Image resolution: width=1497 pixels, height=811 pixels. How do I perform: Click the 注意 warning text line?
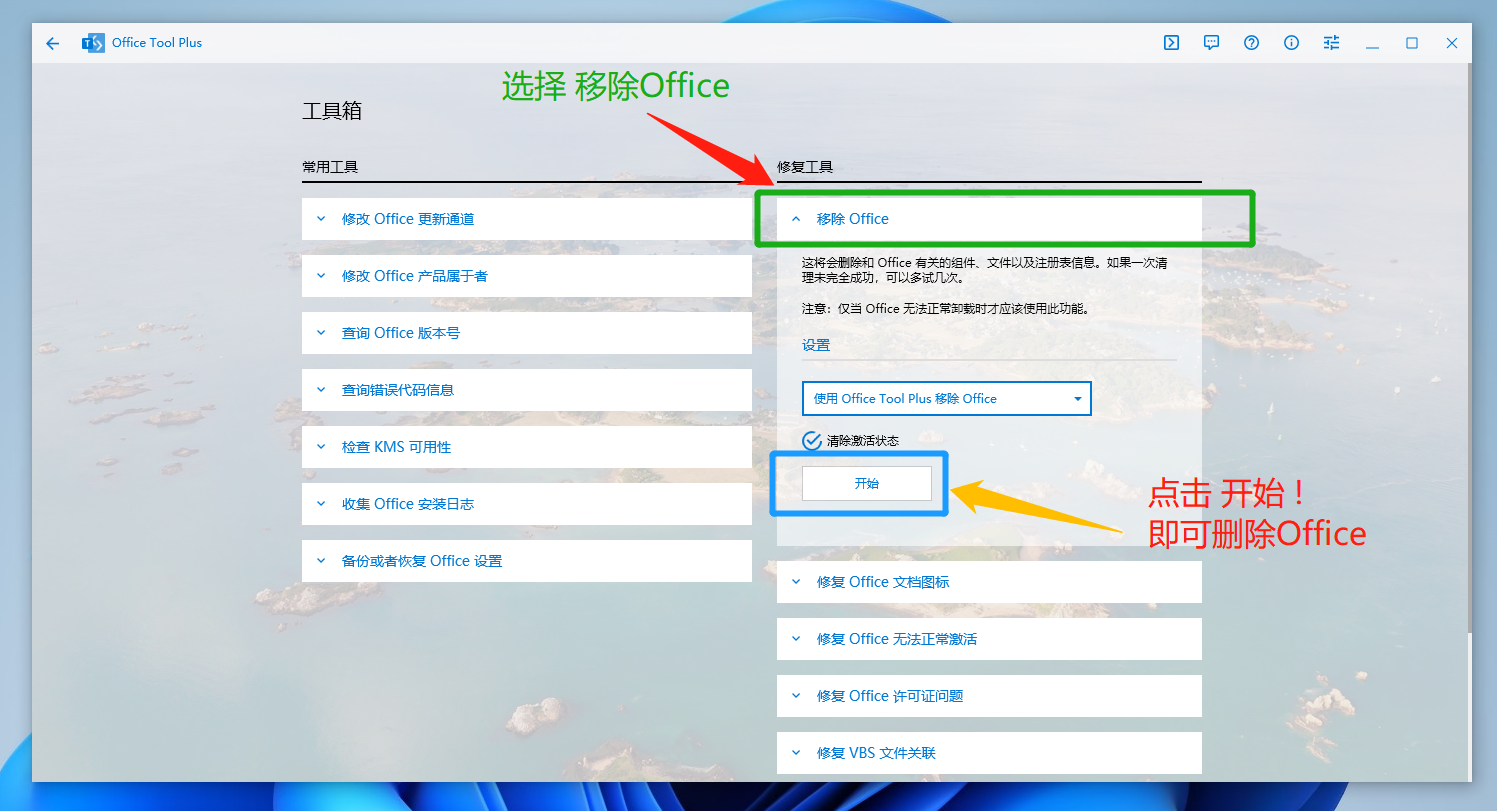click(x=945, y=309)
